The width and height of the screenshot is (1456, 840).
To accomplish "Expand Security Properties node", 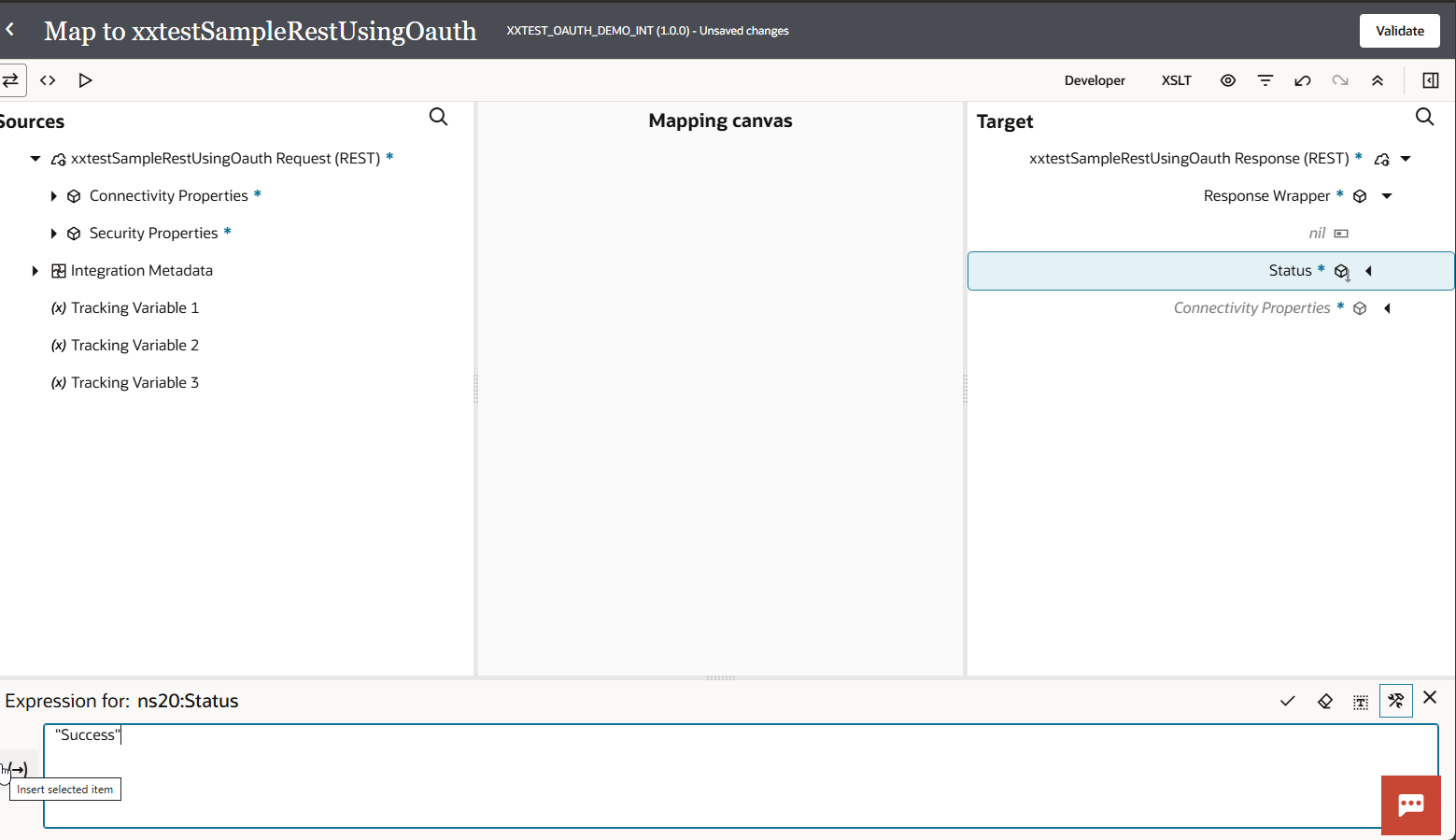I will (x=53, y=234).
